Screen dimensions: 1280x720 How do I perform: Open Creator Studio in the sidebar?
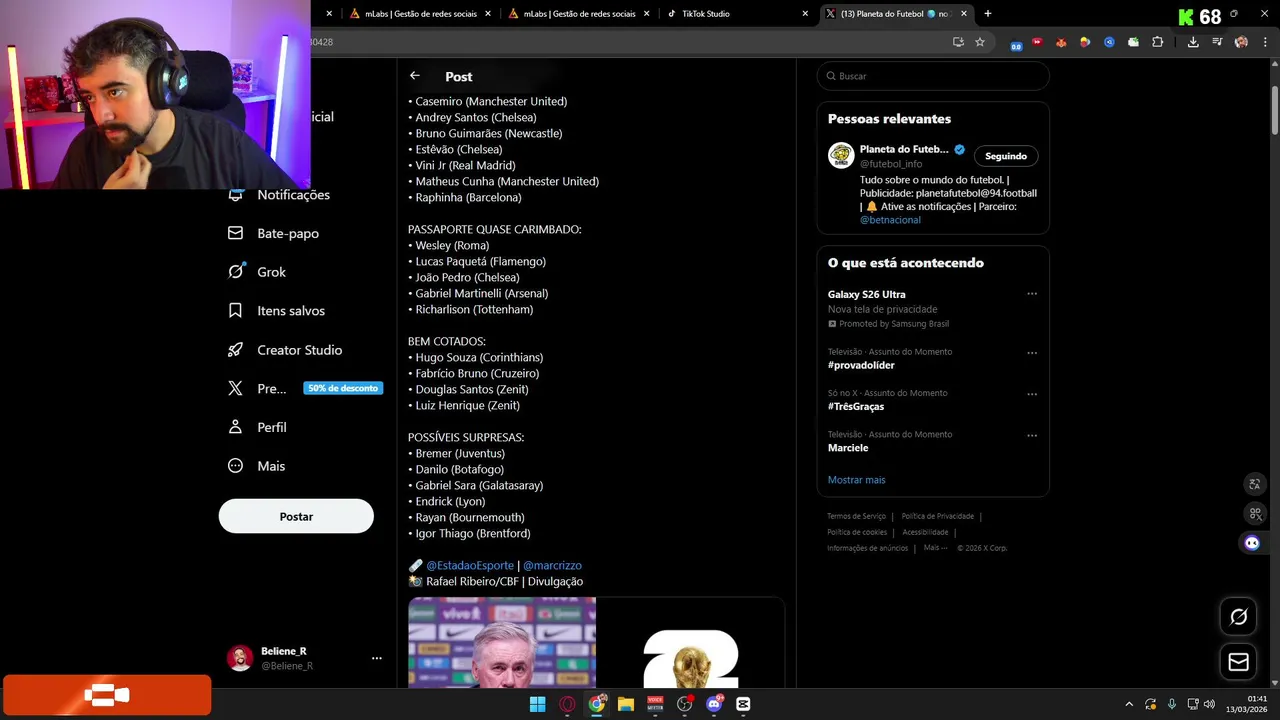coord(285,350)
